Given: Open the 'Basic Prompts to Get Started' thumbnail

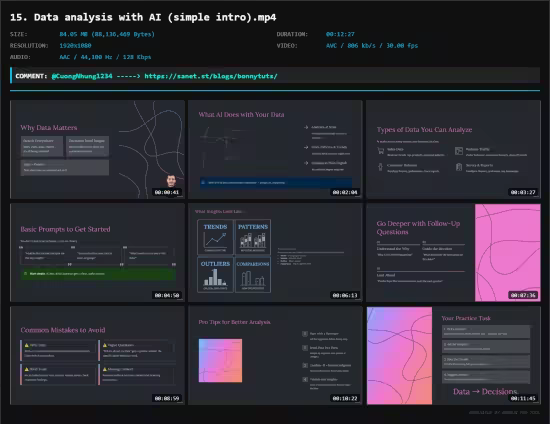Looking at the screenshot, I should point(98,253).
